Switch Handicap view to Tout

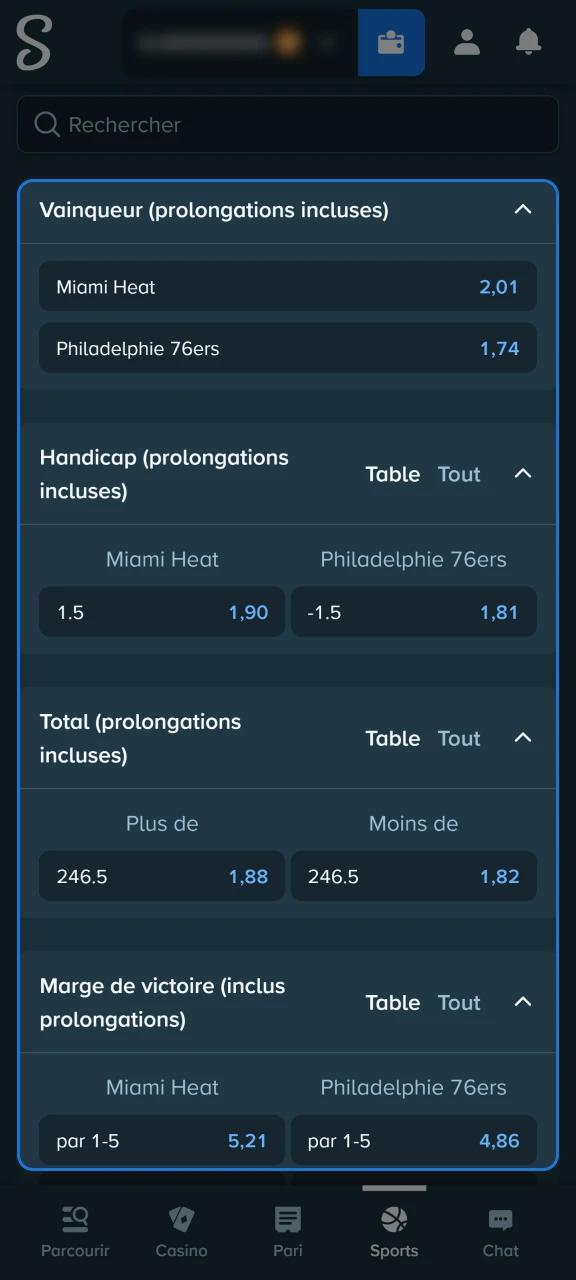(x=458, y=474)
